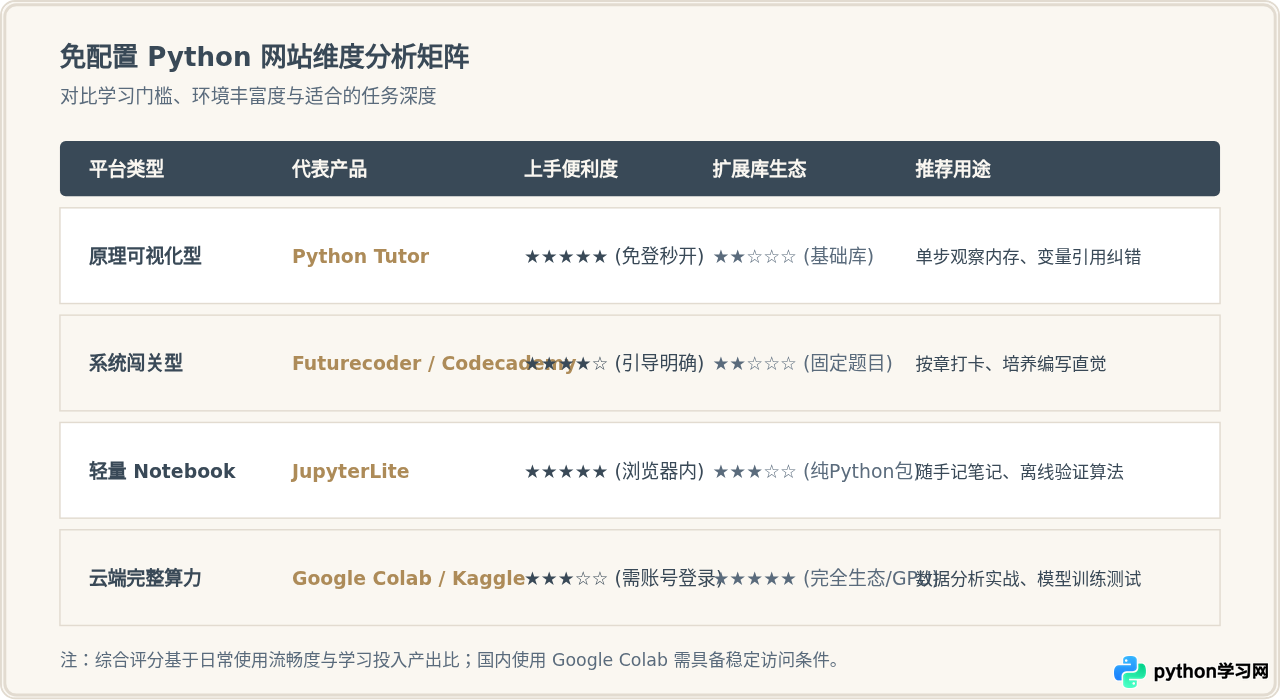The width and height of the screenshot is (1280, 700).
Task: Select the 云端完整算力 row label
Action: click(145, 578)
